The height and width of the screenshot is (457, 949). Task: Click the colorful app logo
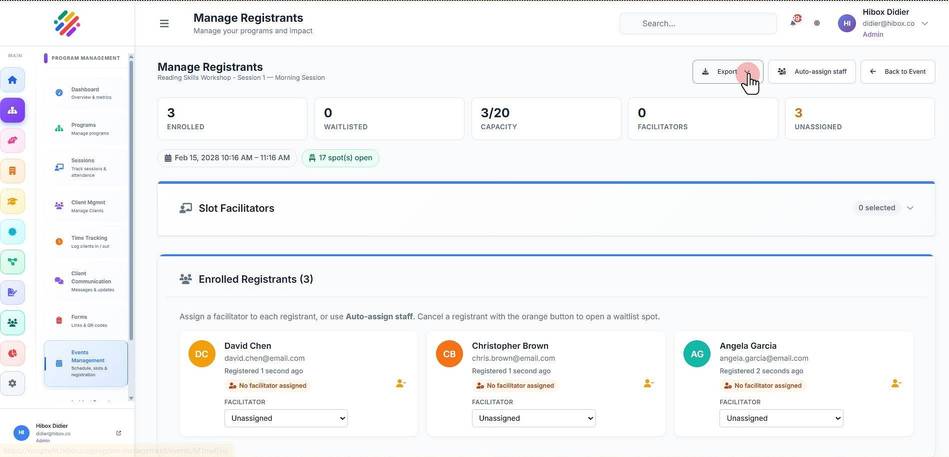pyautogui.click(x=67, y=24)
